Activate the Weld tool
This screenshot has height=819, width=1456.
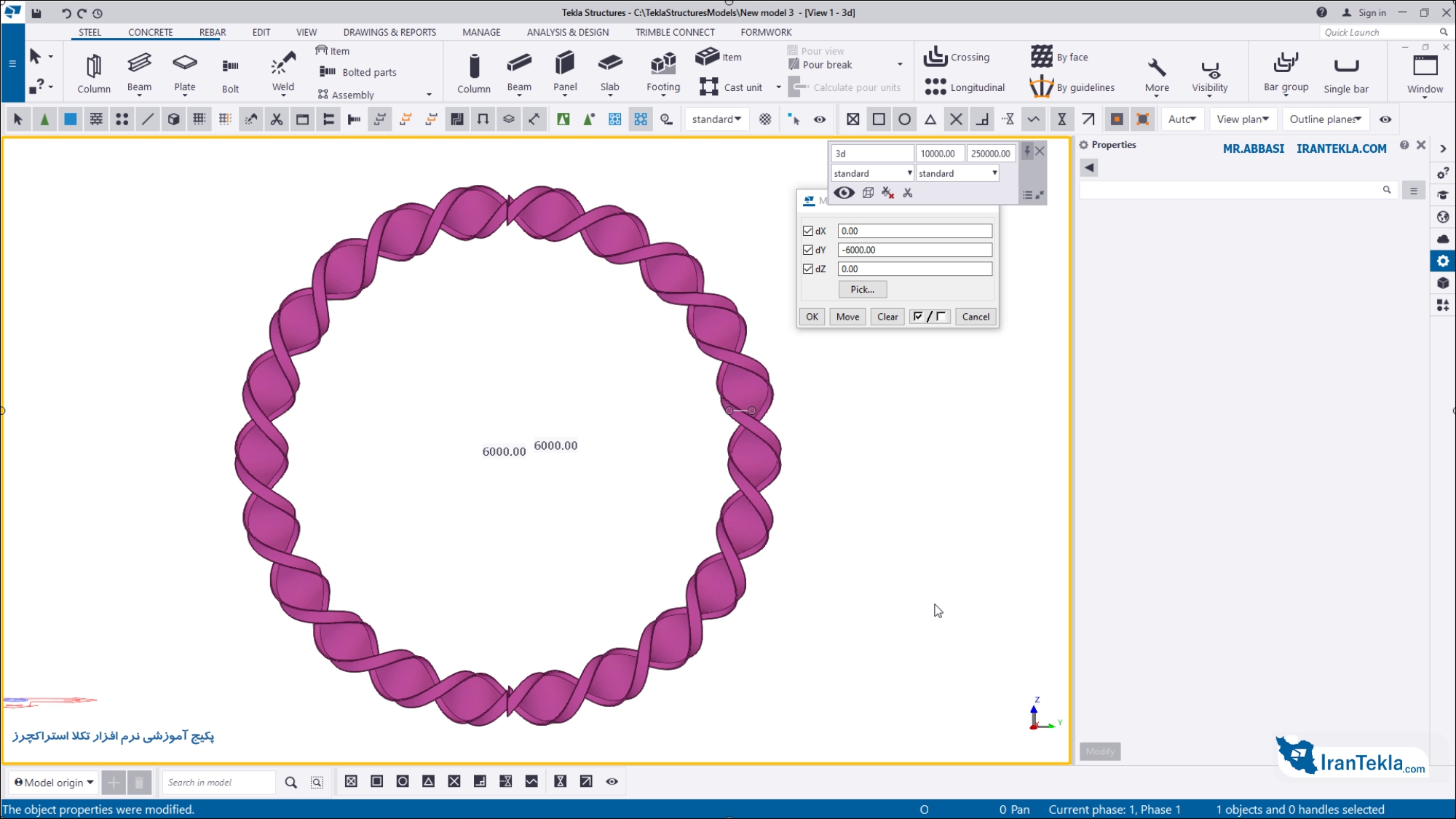[283, 73]
